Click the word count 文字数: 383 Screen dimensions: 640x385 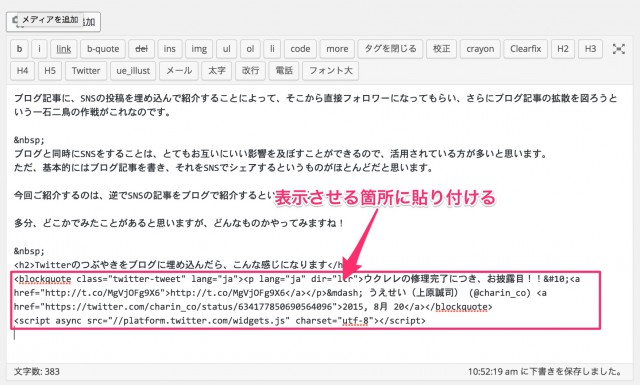point(37,372)
